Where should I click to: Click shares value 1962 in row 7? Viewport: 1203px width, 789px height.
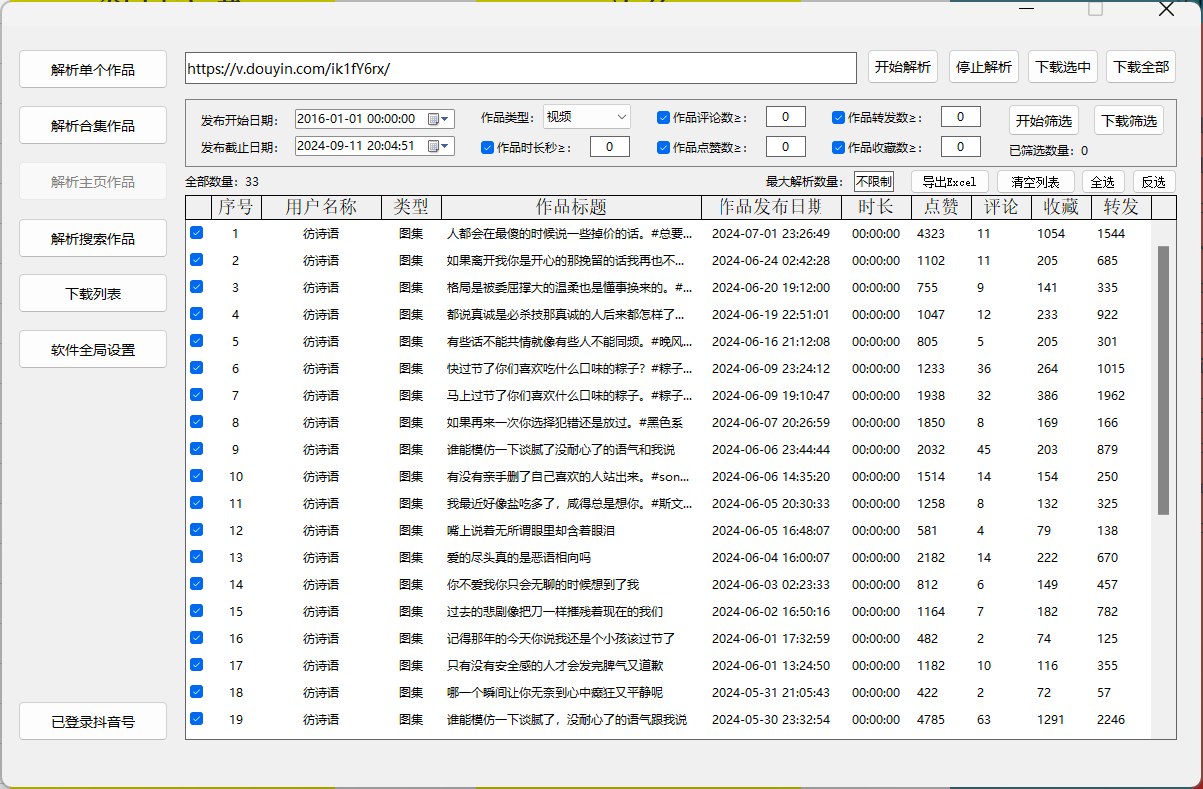1111,395
